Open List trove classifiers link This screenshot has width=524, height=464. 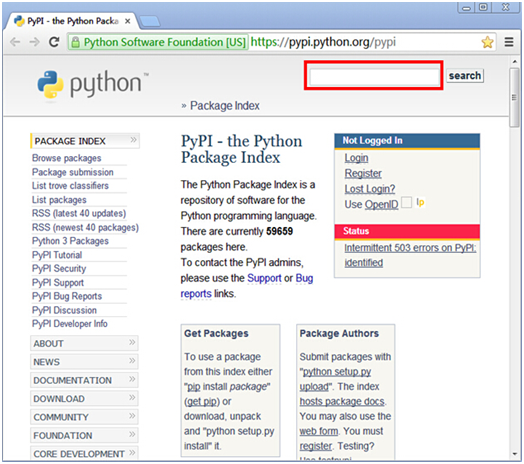coord(70,186)
